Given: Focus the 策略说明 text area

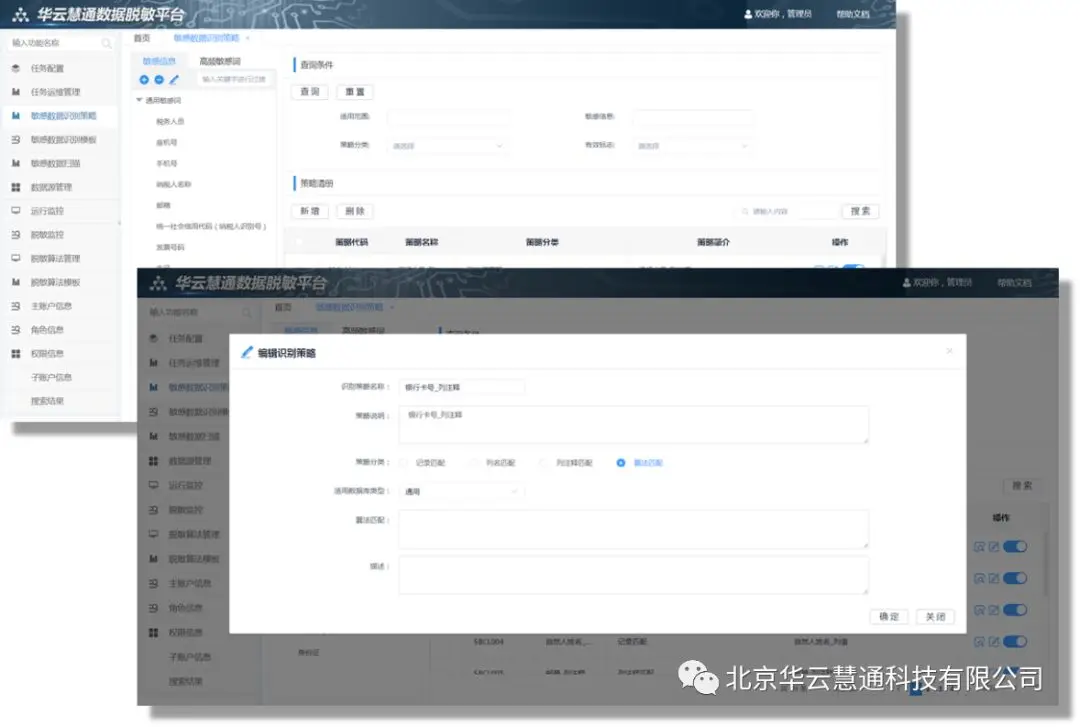Looking at the screenshot, I should [633, 424].
